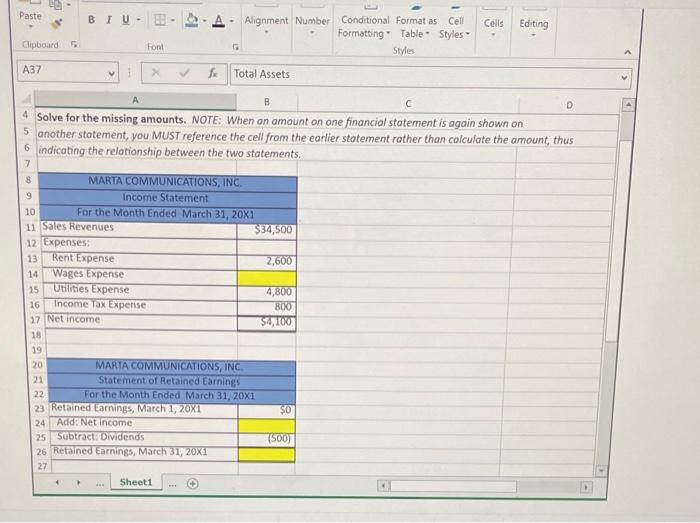This screenshot has height=523, width=700.
Task: Open Clipboard dialog launcher
Action: click(x=74, y=44)
